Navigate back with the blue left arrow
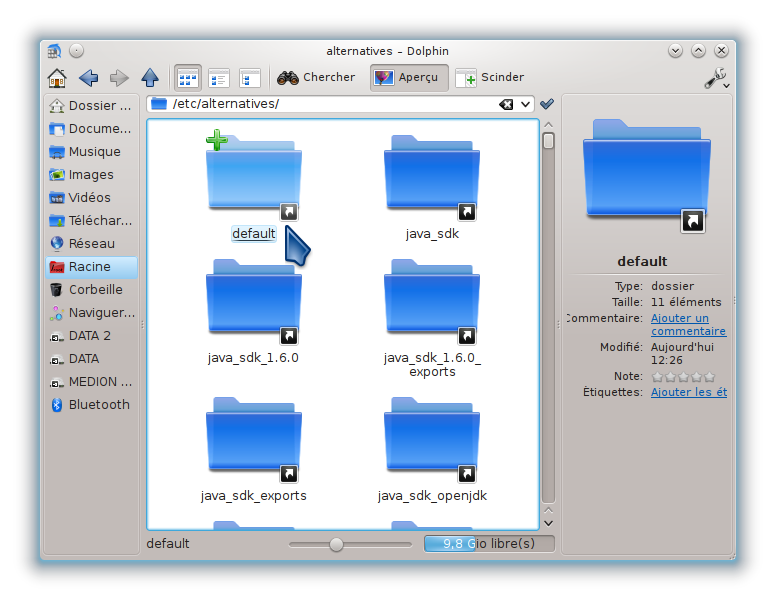 coord(89,78)
